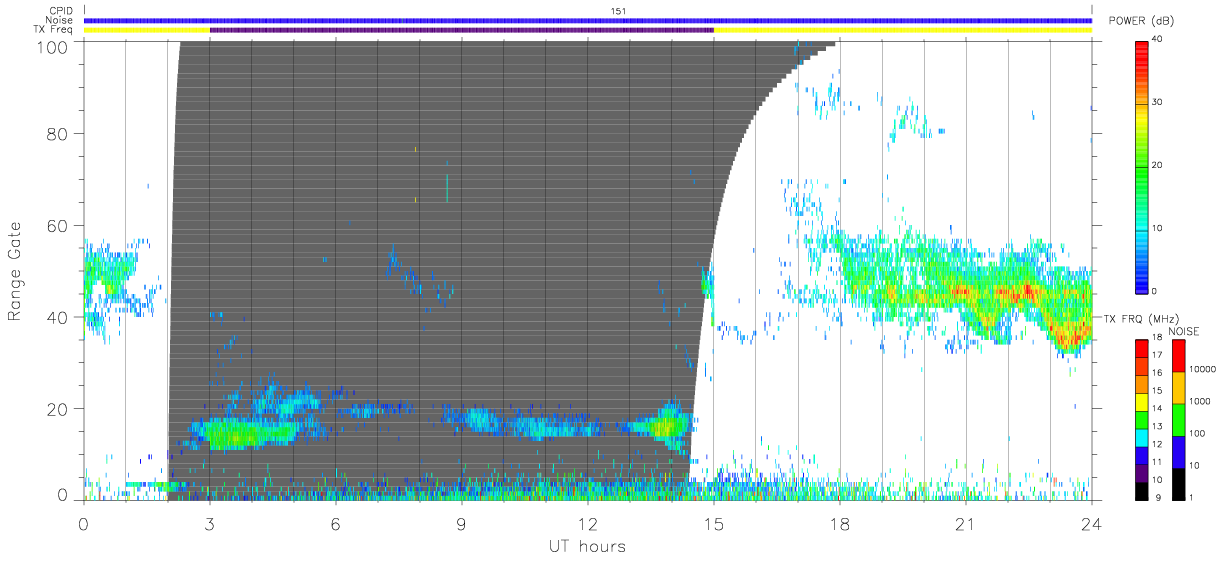Click x-axis tick label 24
This screenshot has width=1228, height=567.
click(1092, 523)
